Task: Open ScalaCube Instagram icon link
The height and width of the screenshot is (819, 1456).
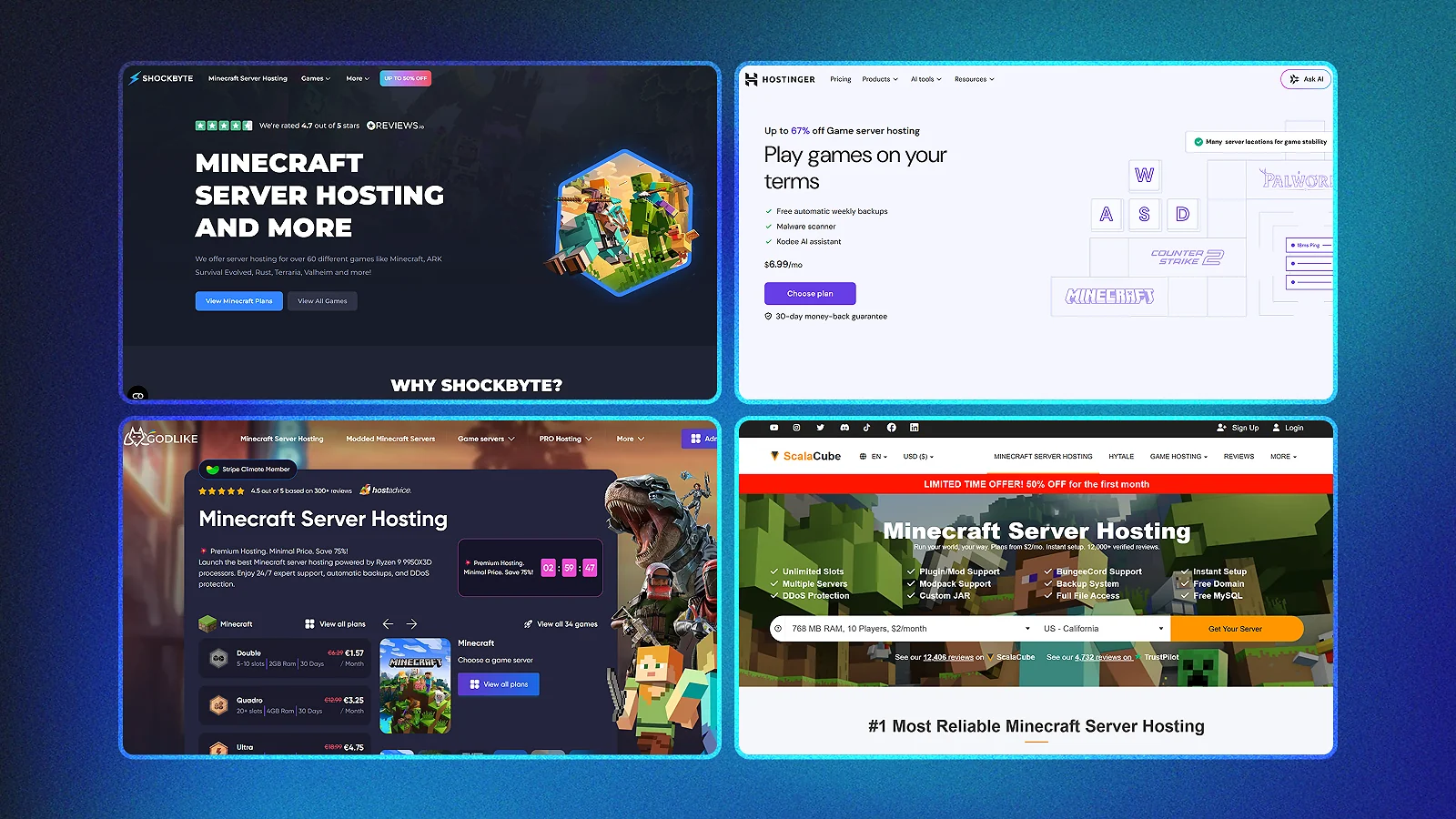Action: 796,428
